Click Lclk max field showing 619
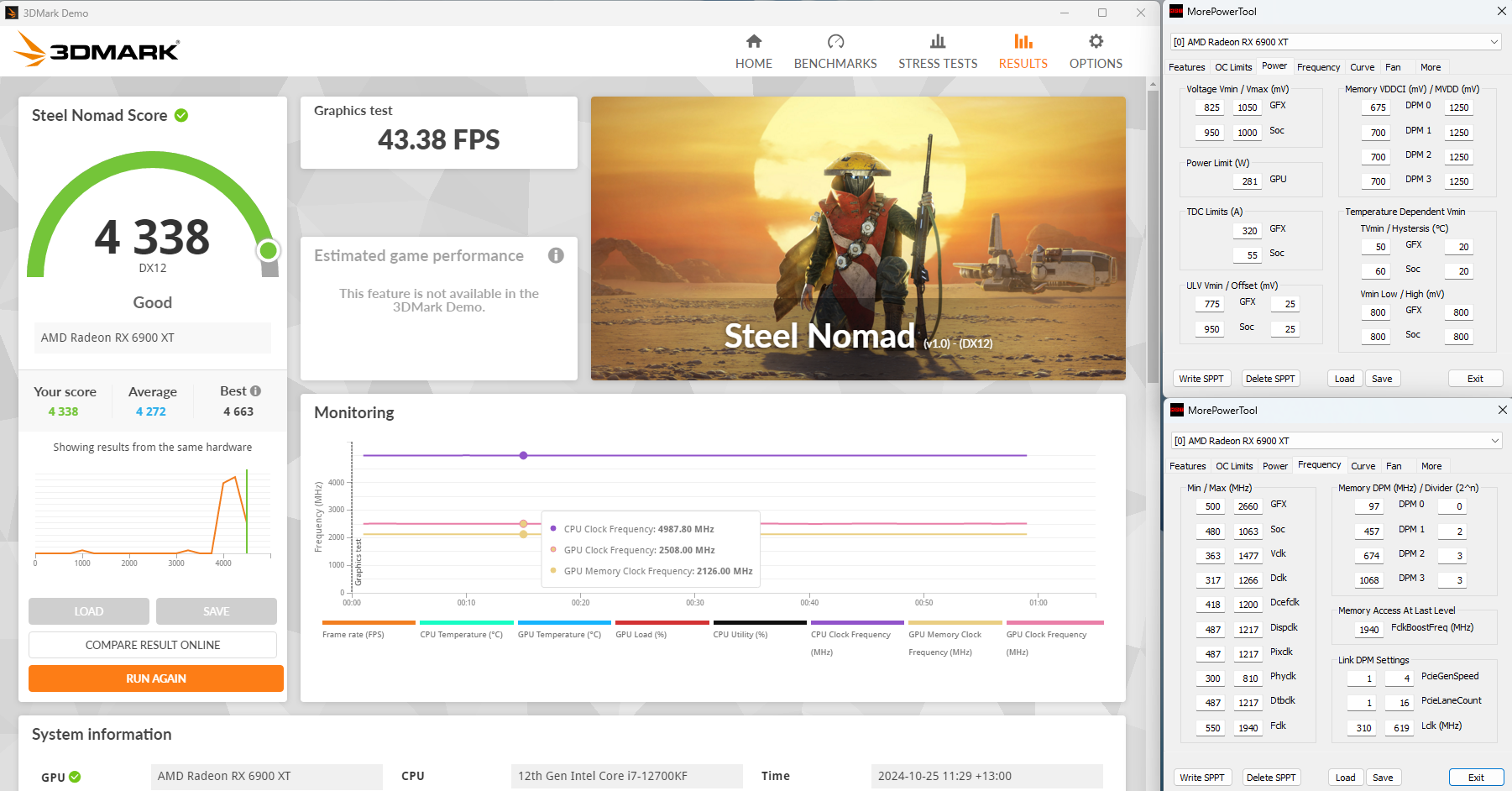Screen dimensions: 1512x791 (x=1400, y=728)
